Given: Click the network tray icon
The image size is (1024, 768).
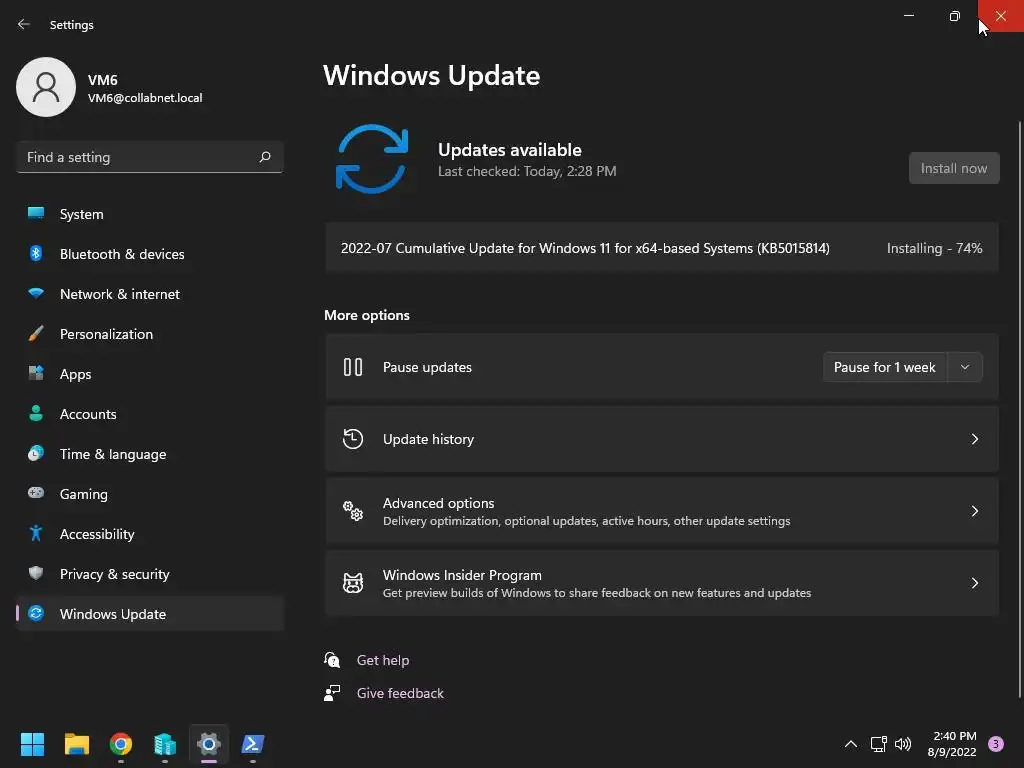Looking at the screenshot, I should 878,744.
